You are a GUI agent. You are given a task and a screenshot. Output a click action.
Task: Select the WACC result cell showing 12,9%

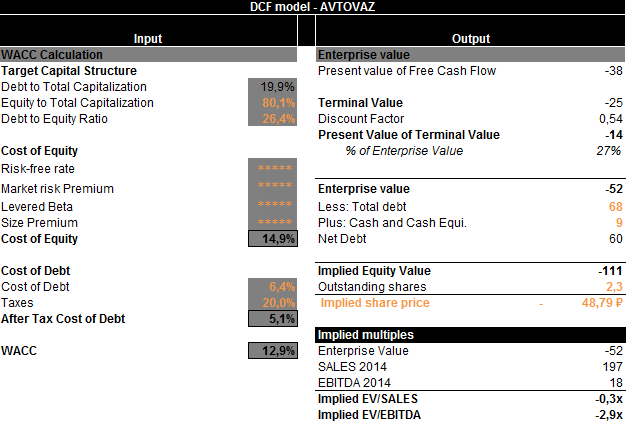[272, 351]
